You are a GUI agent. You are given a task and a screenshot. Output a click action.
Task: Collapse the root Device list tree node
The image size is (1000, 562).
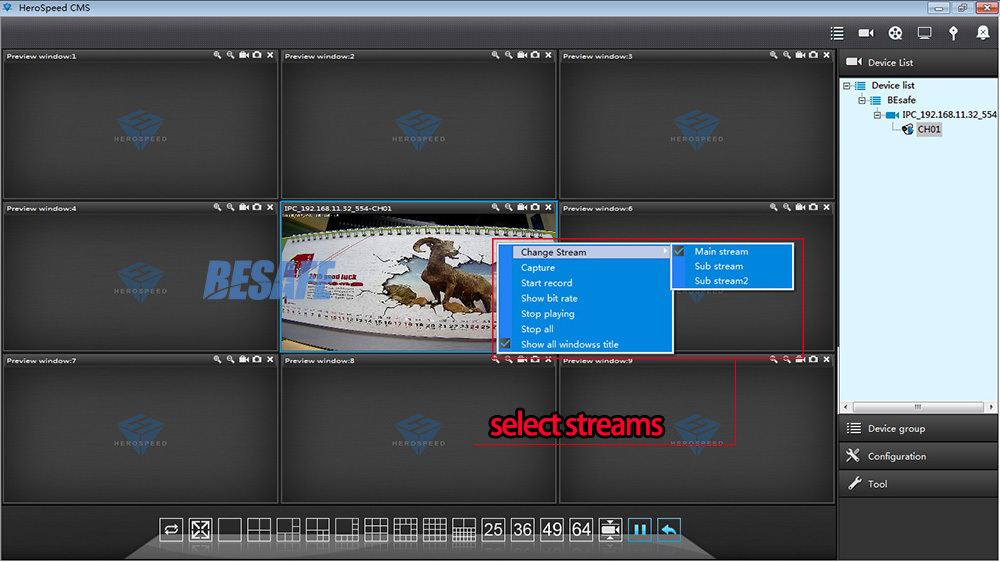pos(847,86)
